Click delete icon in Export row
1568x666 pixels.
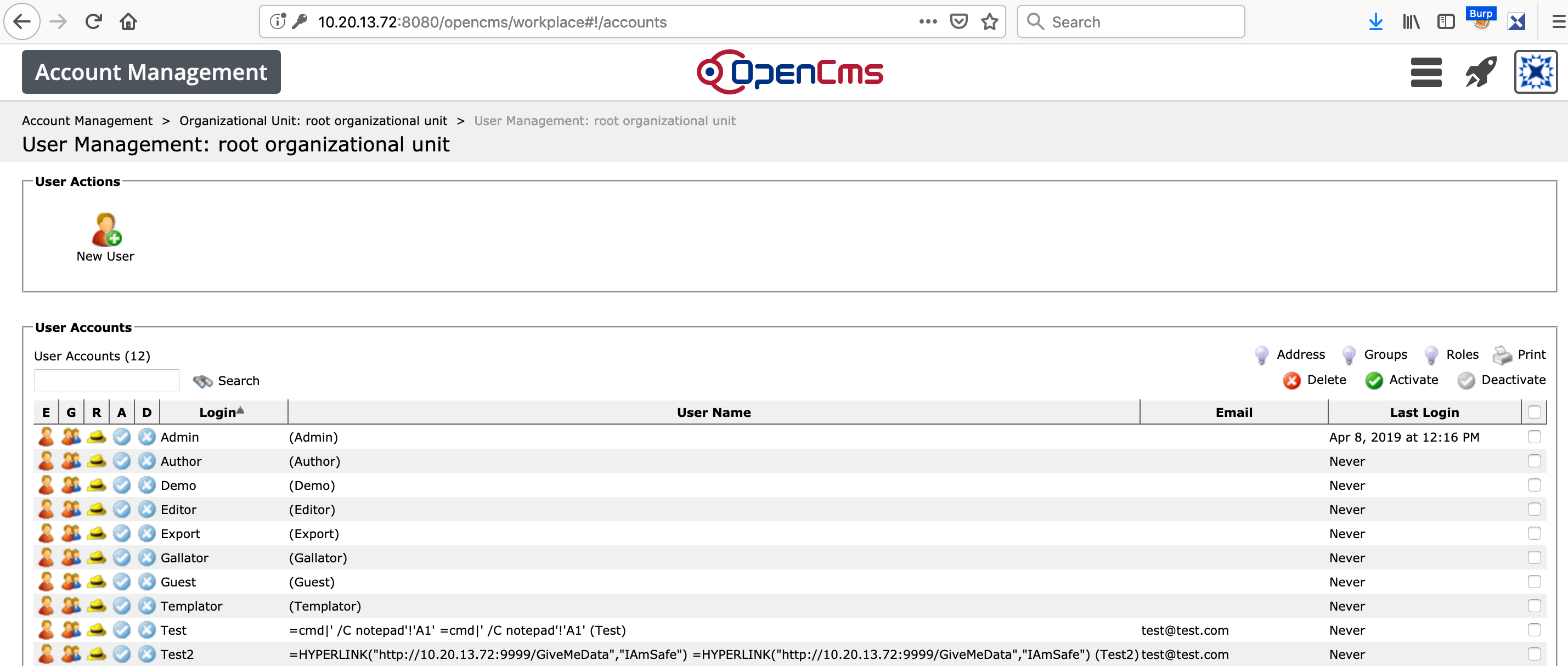pyautogui.click(x=146, y=534)
